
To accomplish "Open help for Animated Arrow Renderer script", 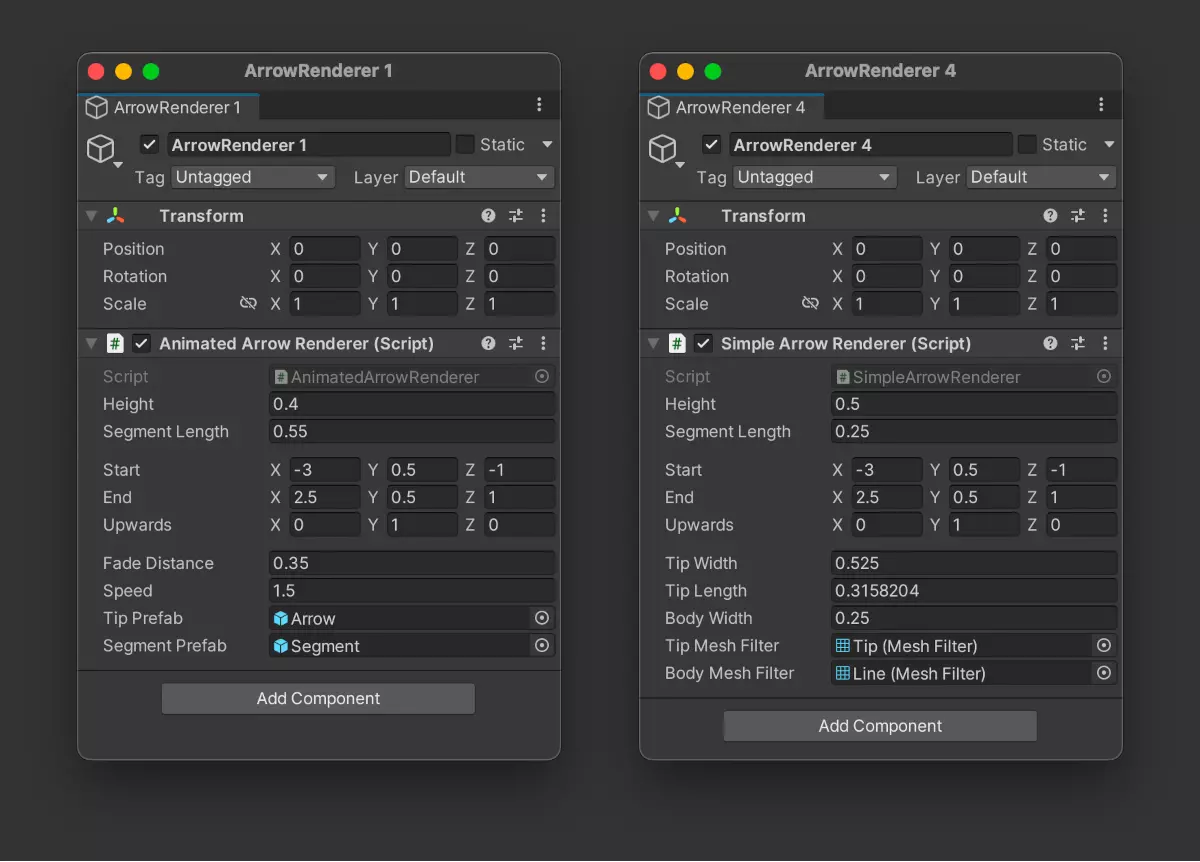I will [x=488, y=343].
